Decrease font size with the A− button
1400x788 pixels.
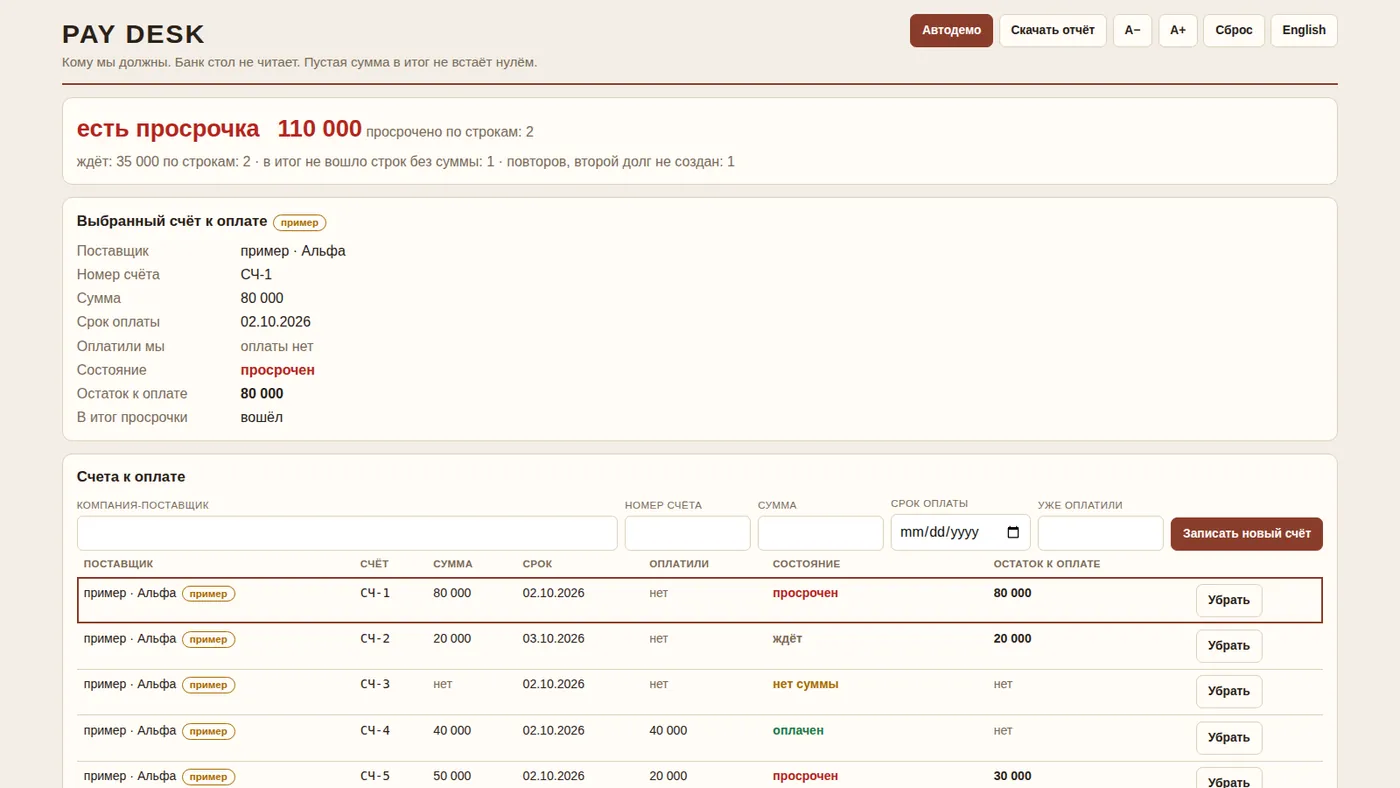[1132, 30]
